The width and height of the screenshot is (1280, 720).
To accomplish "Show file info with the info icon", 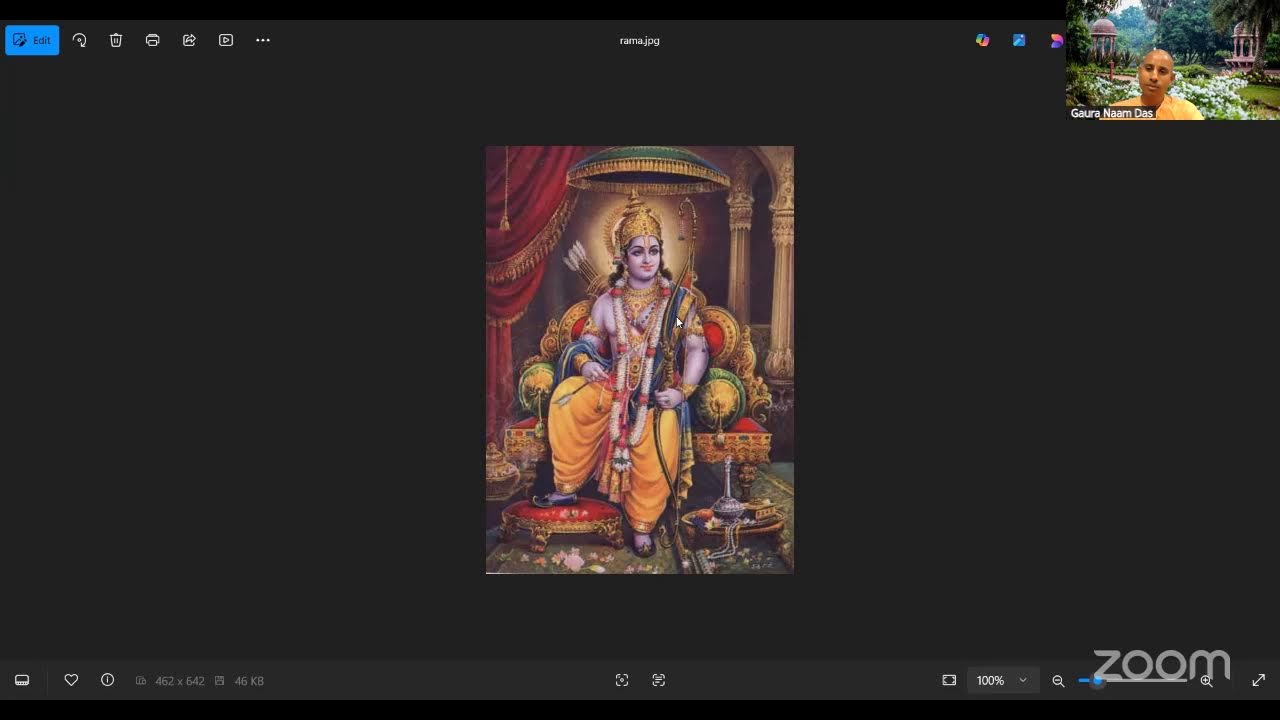I will 108,680.
